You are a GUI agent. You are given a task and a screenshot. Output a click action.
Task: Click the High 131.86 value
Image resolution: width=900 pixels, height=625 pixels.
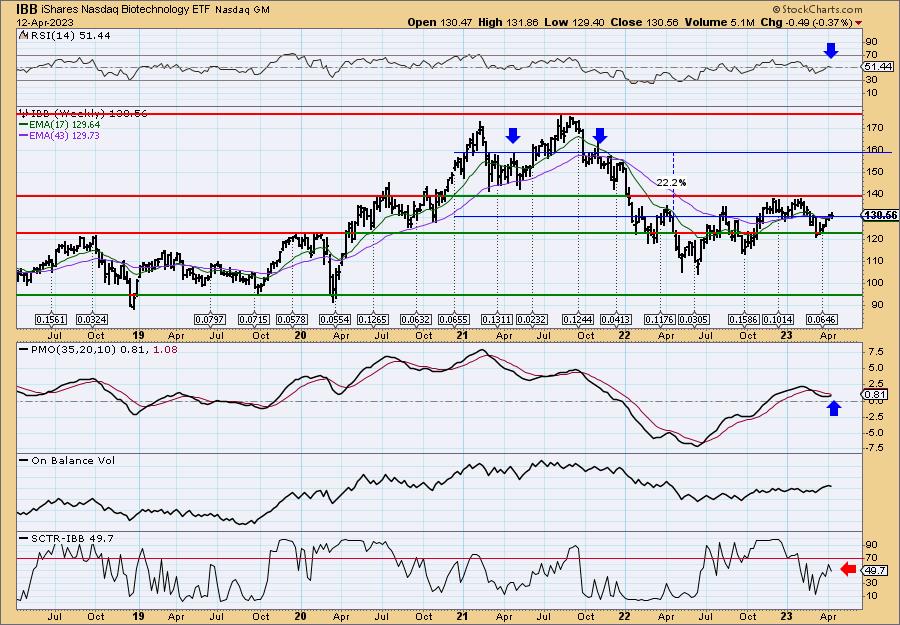508,22
